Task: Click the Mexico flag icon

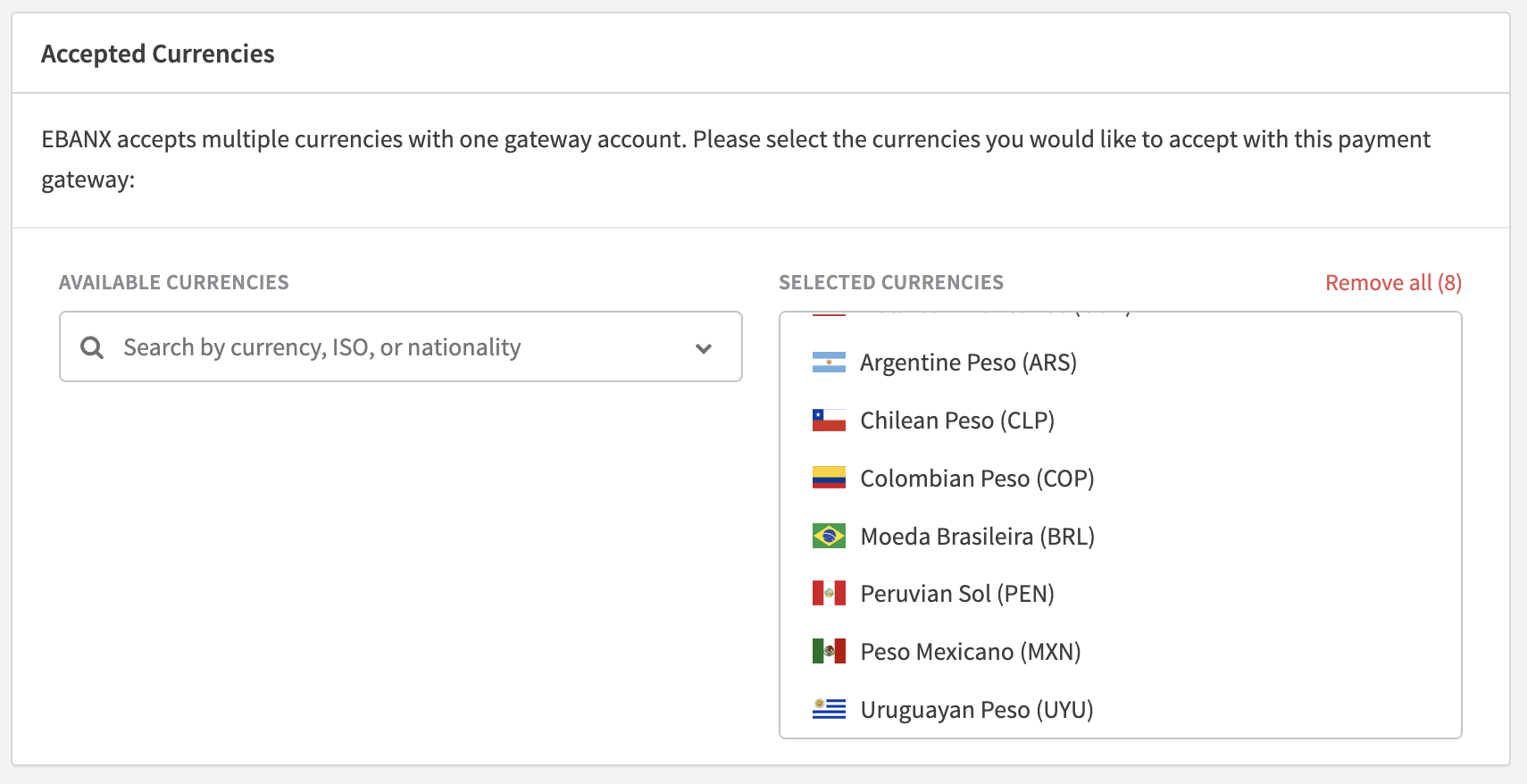Action: coord(829,652)
